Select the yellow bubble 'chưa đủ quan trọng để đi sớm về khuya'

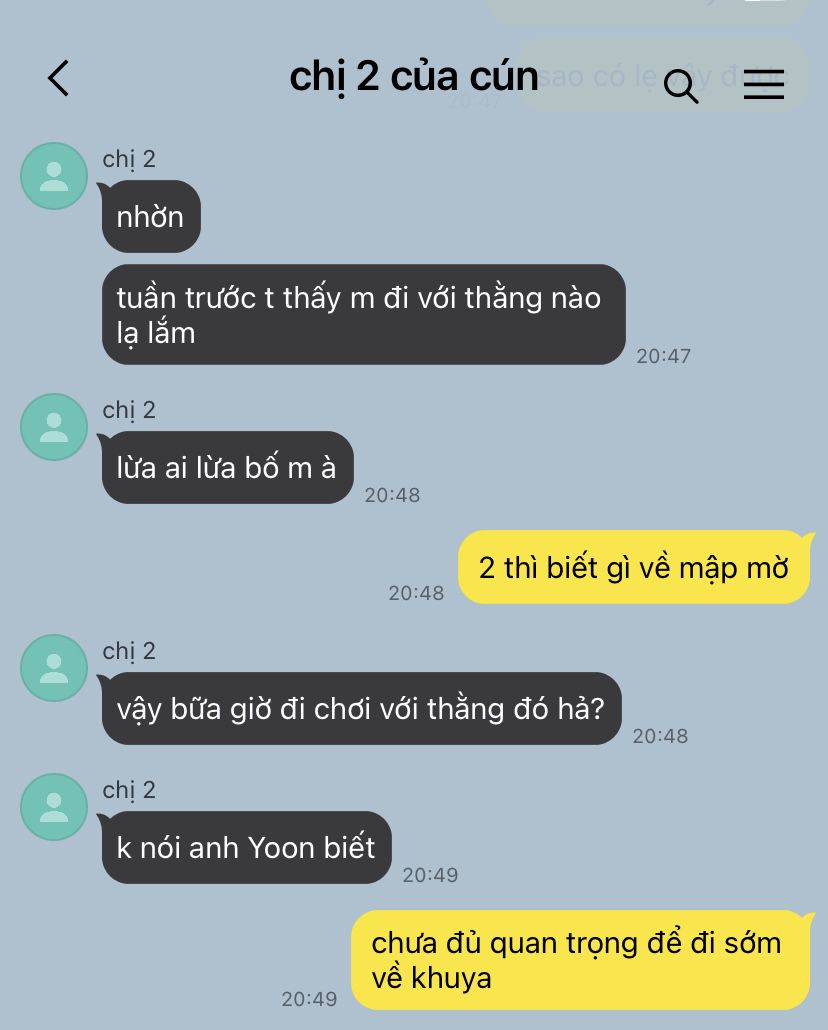tap(580, 960)
